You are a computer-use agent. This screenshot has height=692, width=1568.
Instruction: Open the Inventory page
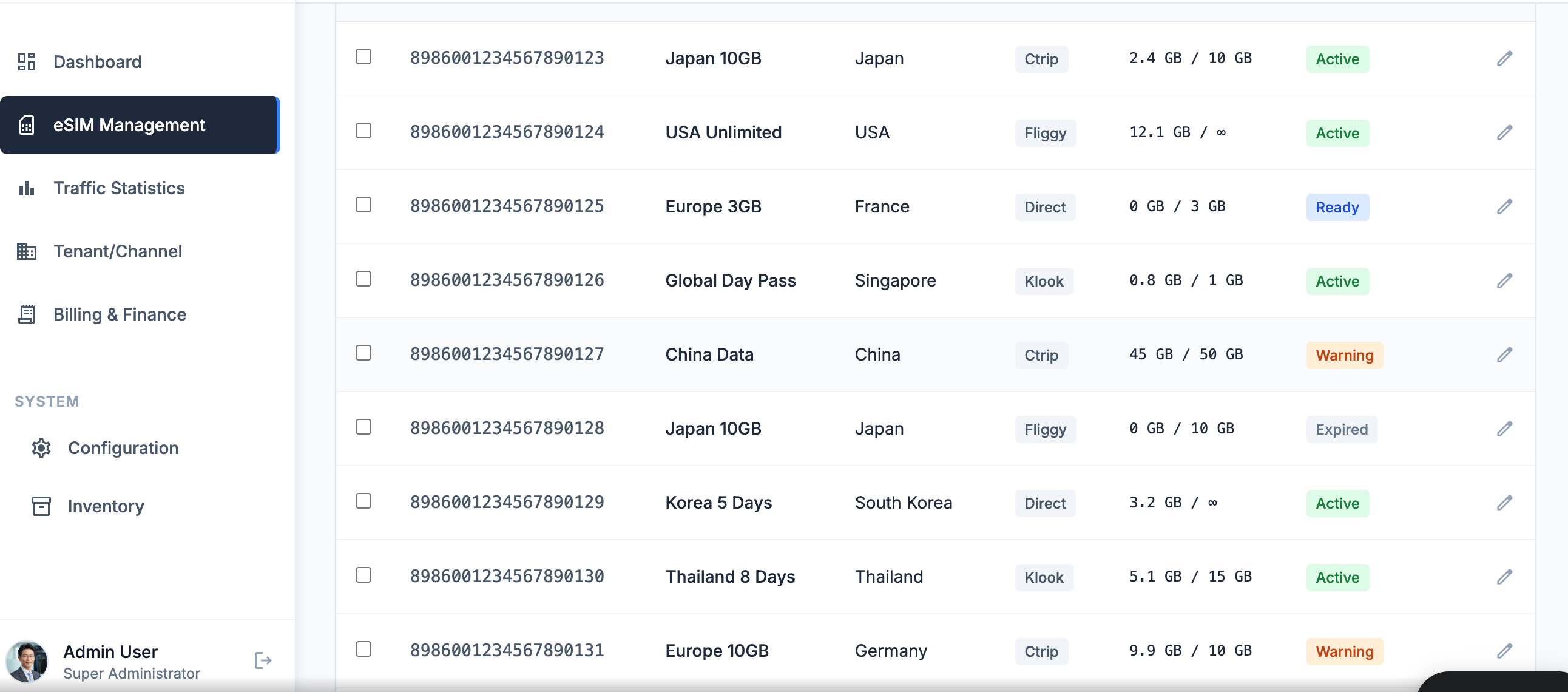pos(106,506)
